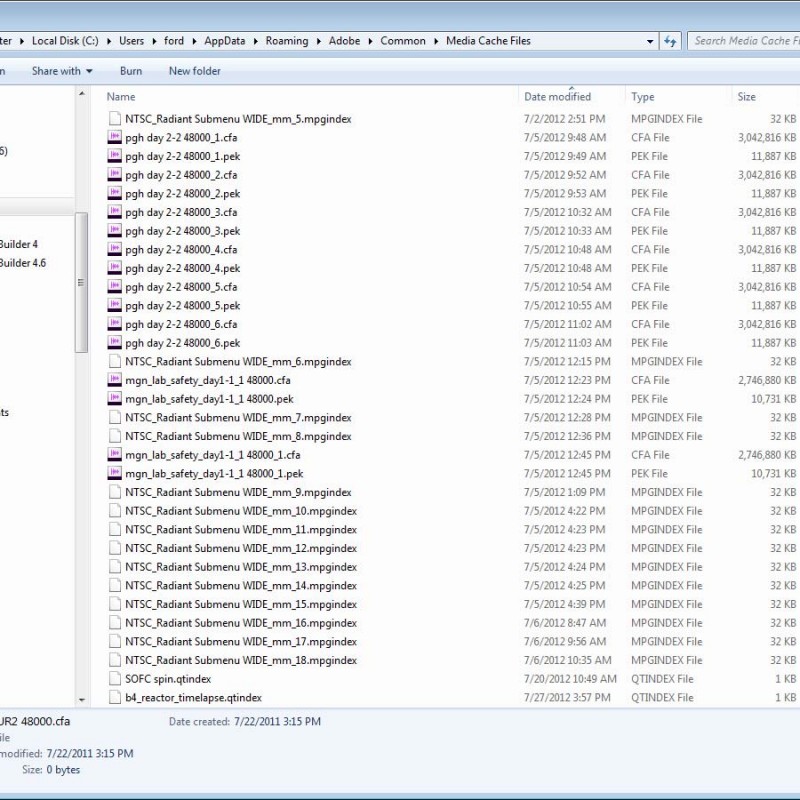Image resolution: width=800 pixels, height=800 pixels.
Task: Go to the Adobe folder in the address path
Action: point(345,41)
